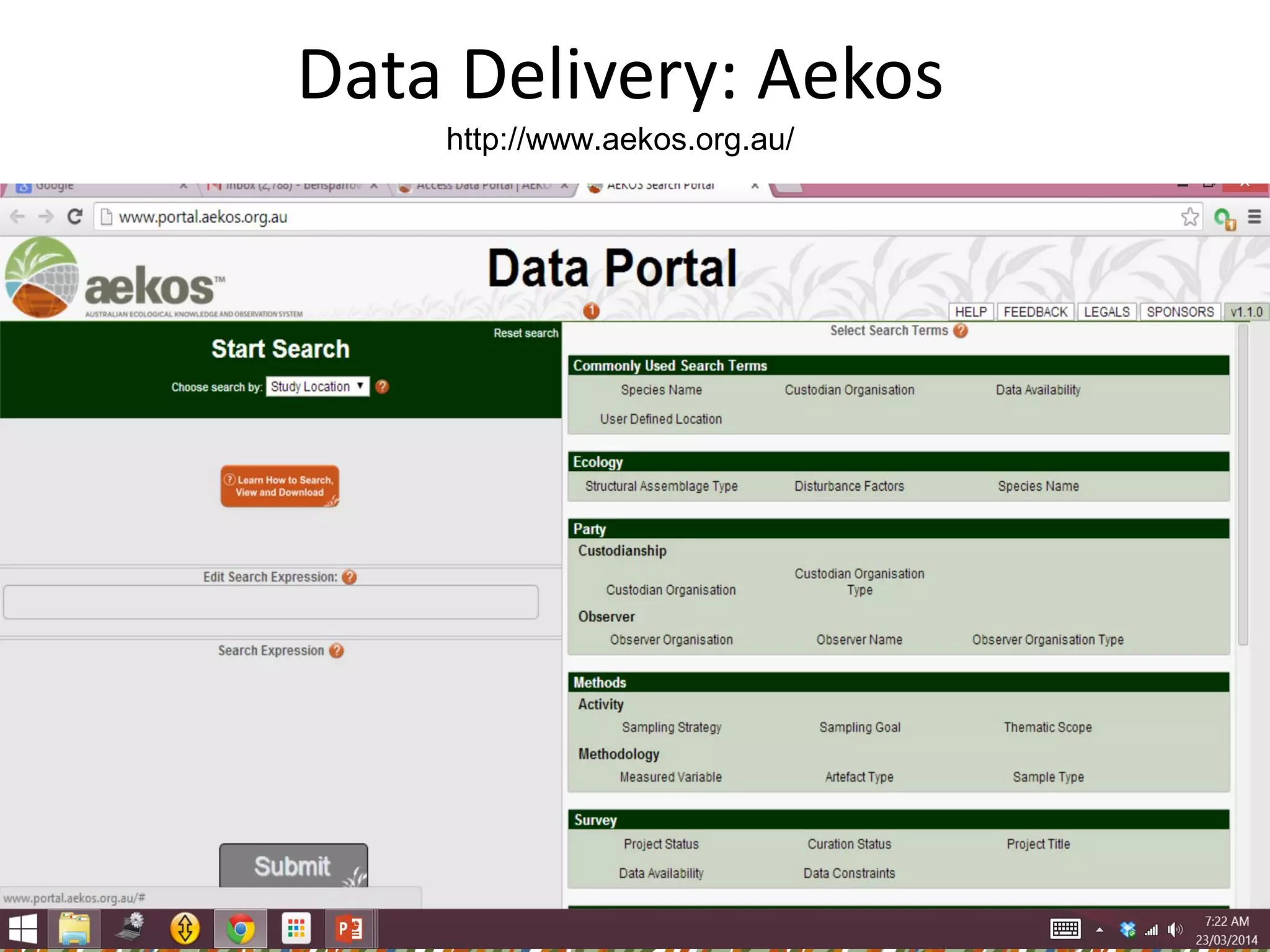1270x952 pixels.
Task: Click the Submit button
Action: [293, 865]
